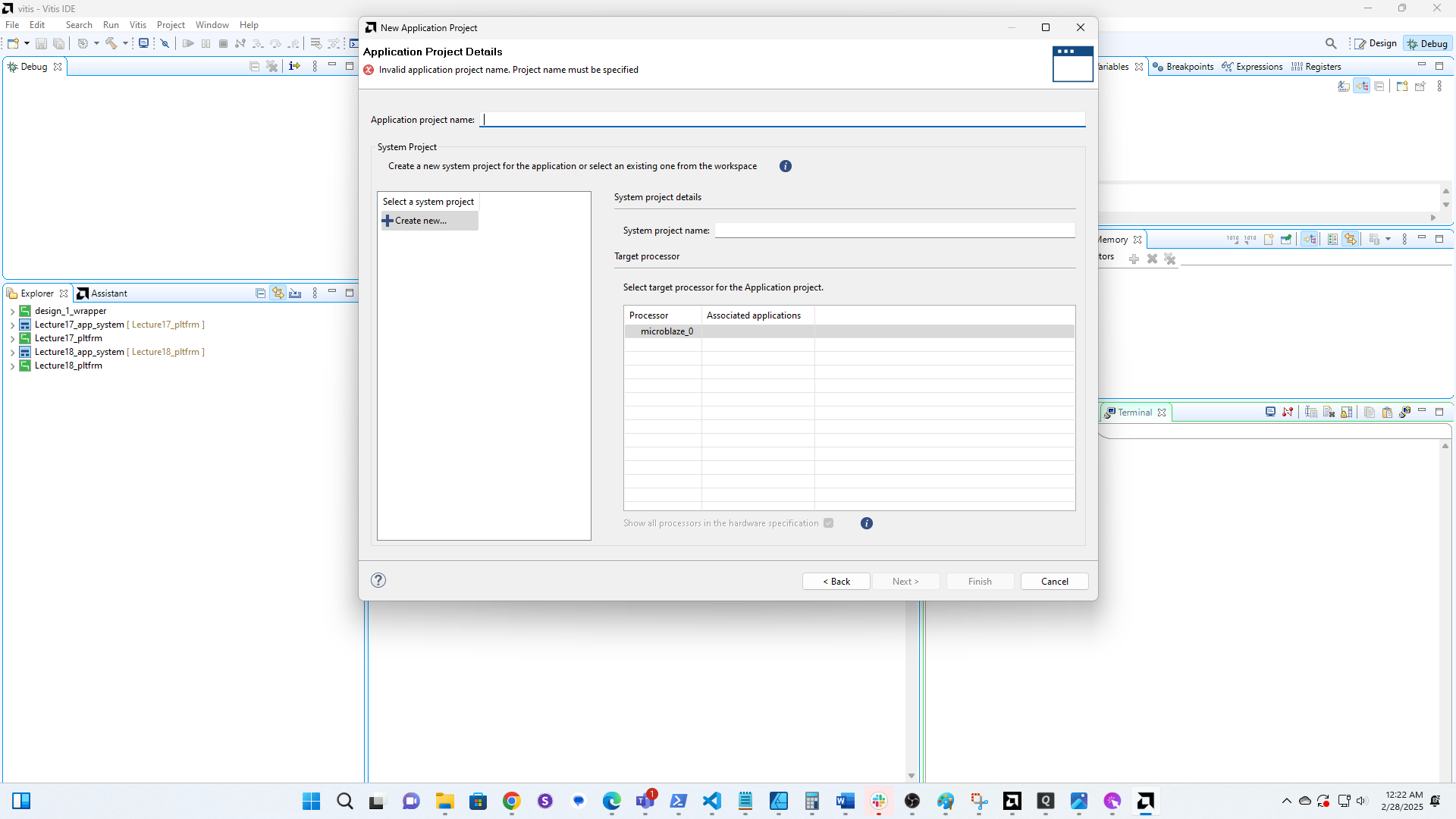Click the search magnifier icon in toolbar

point(1331,43)
